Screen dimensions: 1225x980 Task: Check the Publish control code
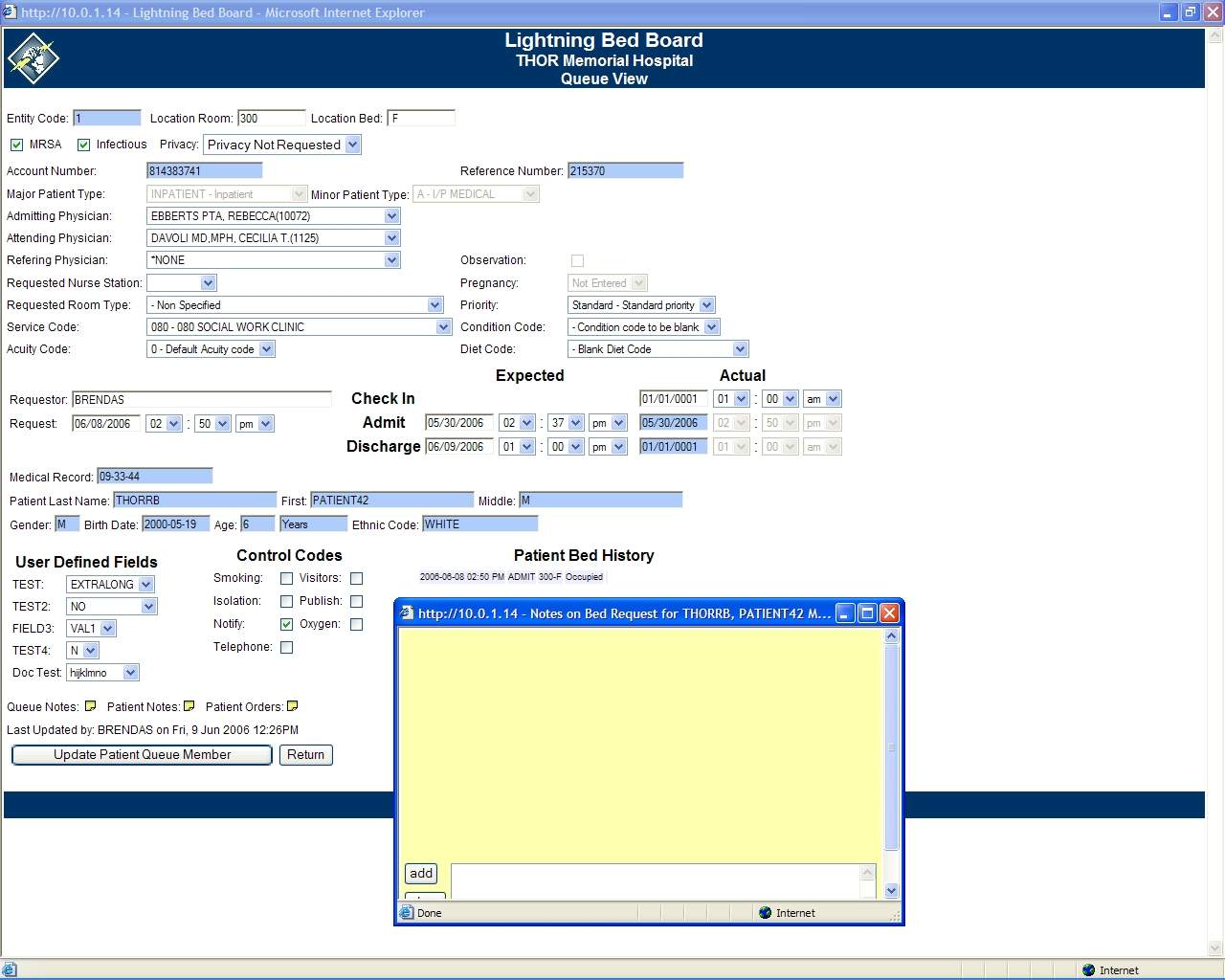tap(356, 601)
